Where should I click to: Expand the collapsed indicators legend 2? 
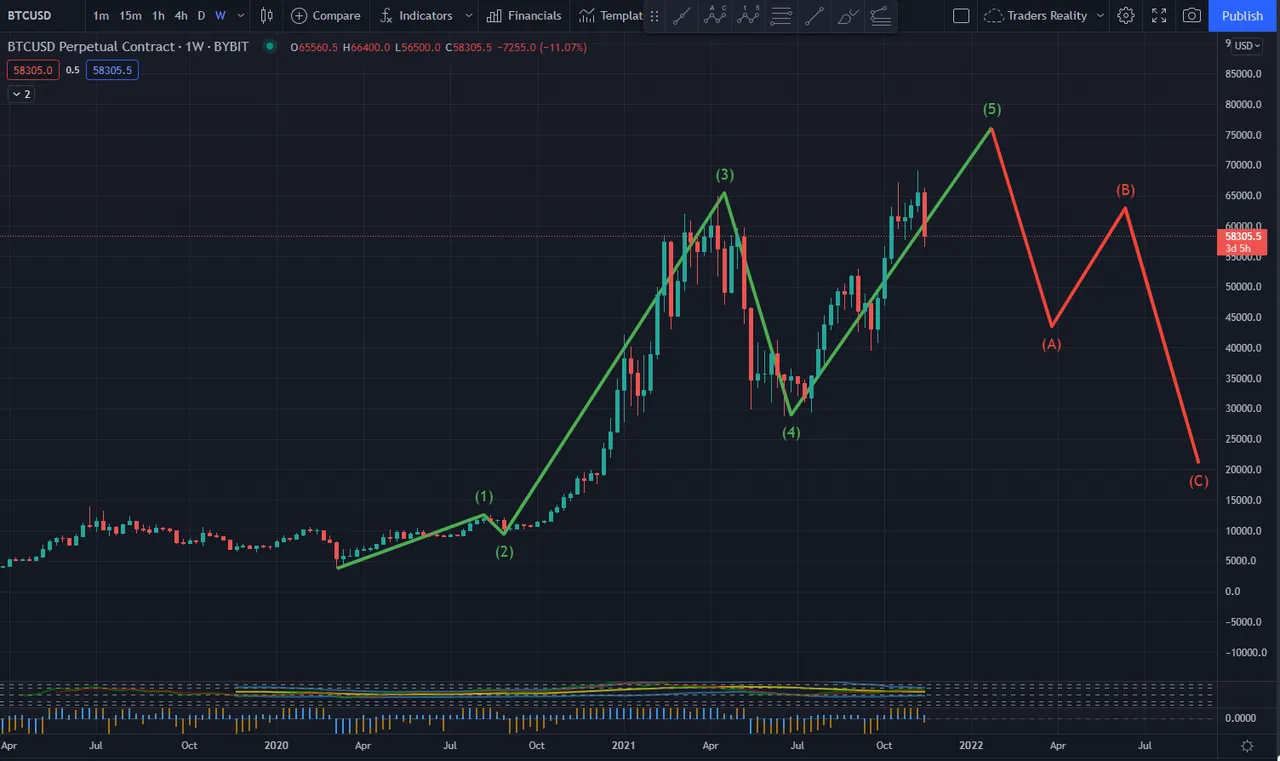coord(21,94)
